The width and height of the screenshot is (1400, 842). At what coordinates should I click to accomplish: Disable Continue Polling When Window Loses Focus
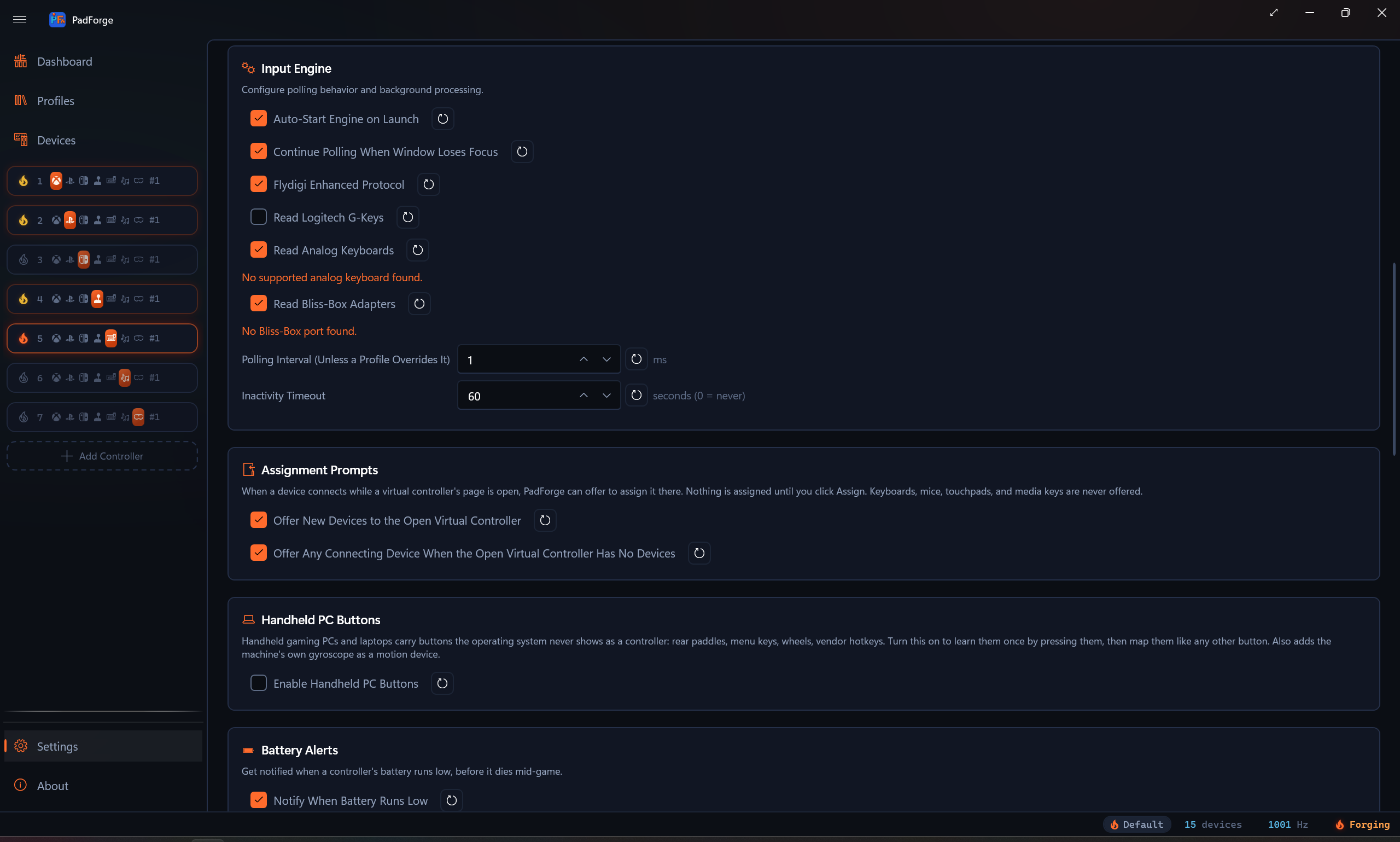coord(259,152)
